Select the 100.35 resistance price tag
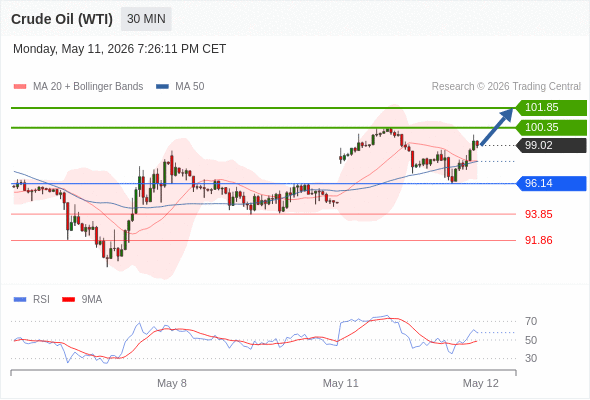Screen dimensions: 590x400 pos(551,128)
